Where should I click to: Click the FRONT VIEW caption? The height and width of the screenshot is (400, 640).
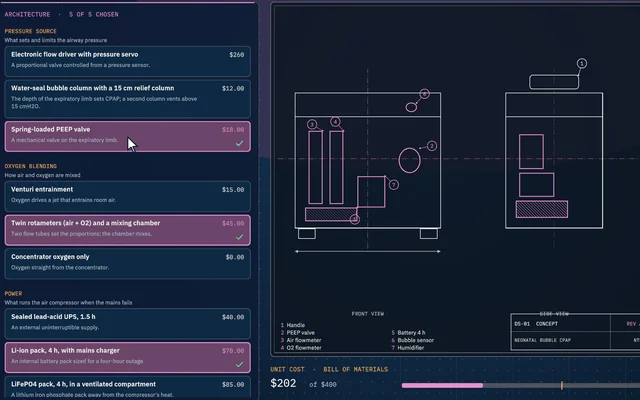[x=367, y=314]
